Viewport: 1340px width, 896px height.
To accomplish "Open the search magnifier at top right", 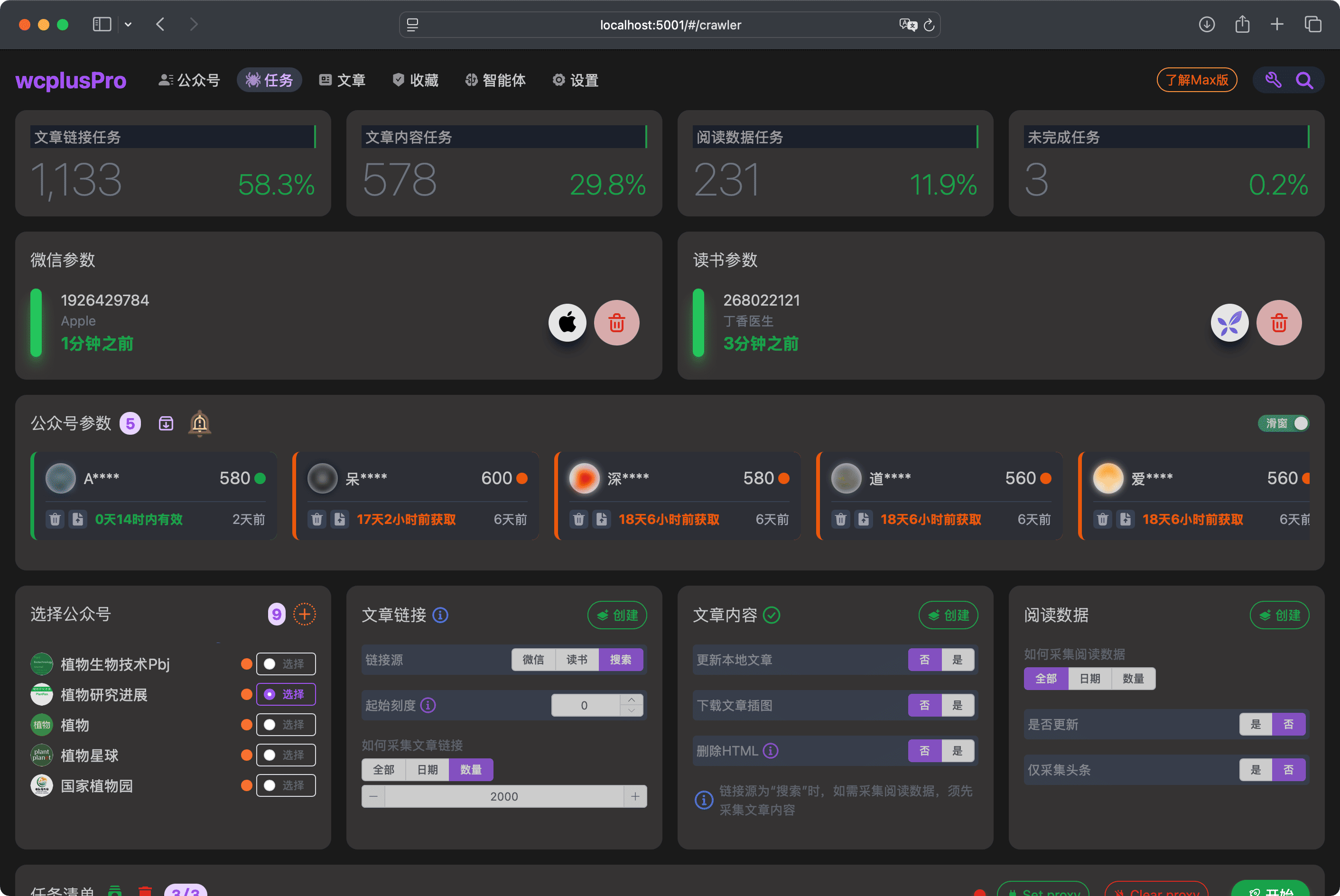I will tap(1304, 80).
